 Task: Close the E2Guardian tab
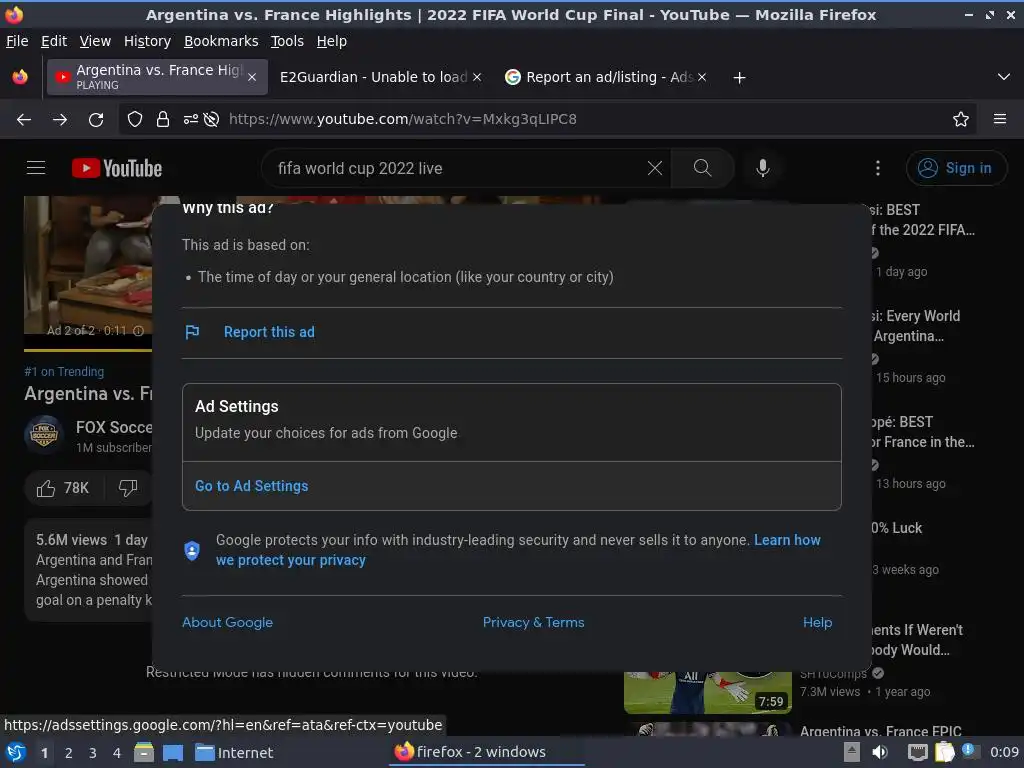coord(477,77)
